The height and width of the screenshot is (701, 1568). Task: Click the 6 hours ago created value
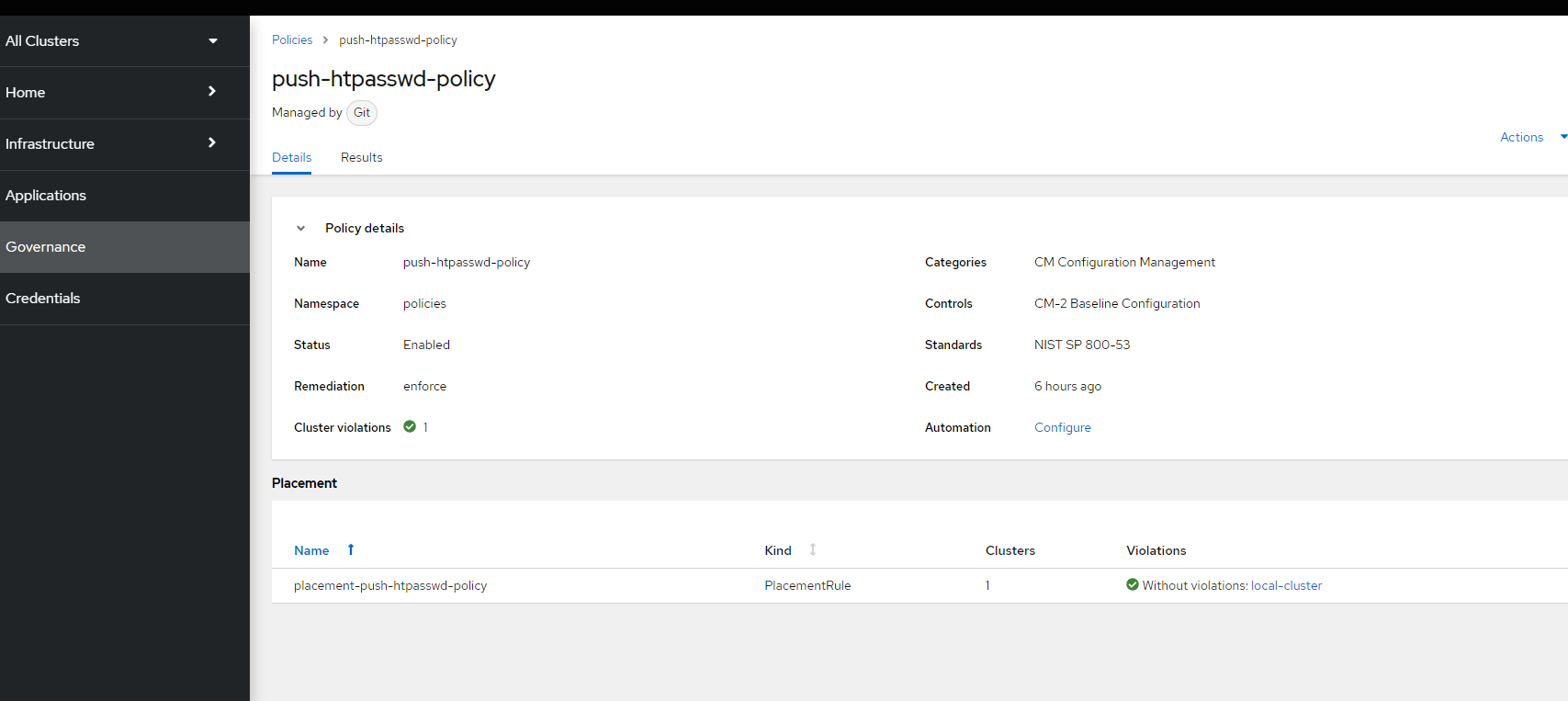tap(1067, 386)
